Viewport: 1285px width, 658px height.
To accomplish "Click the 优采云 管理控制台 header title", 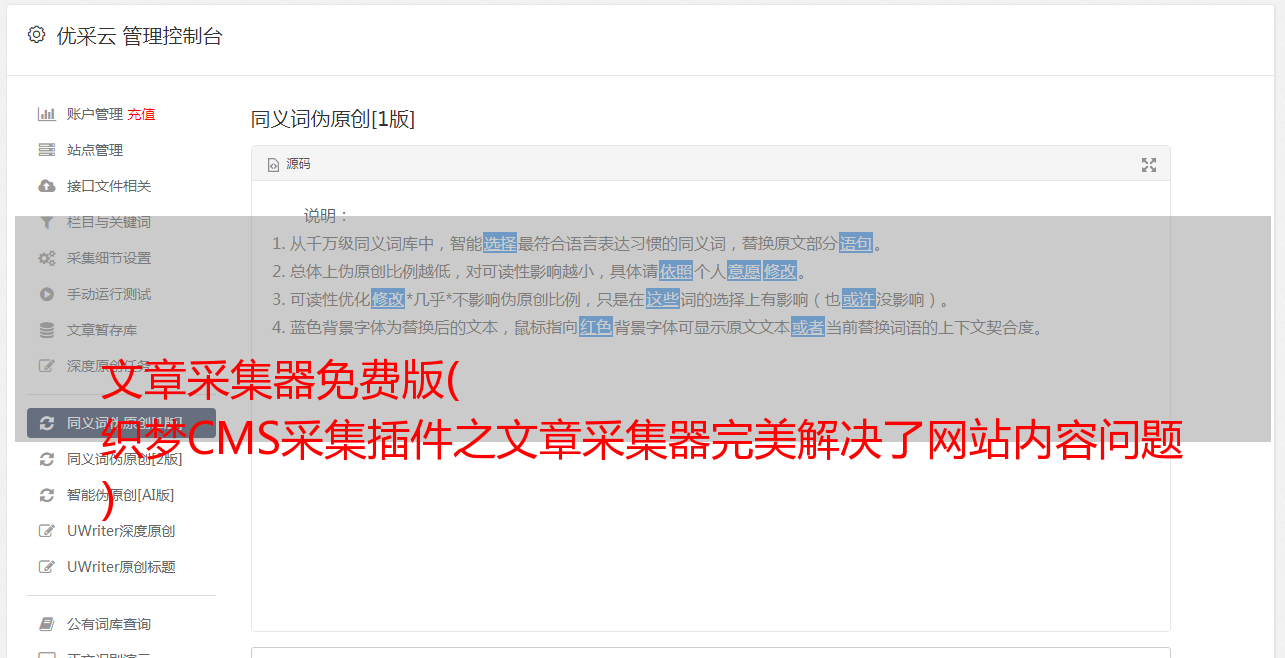I will [x=139, y=36].
